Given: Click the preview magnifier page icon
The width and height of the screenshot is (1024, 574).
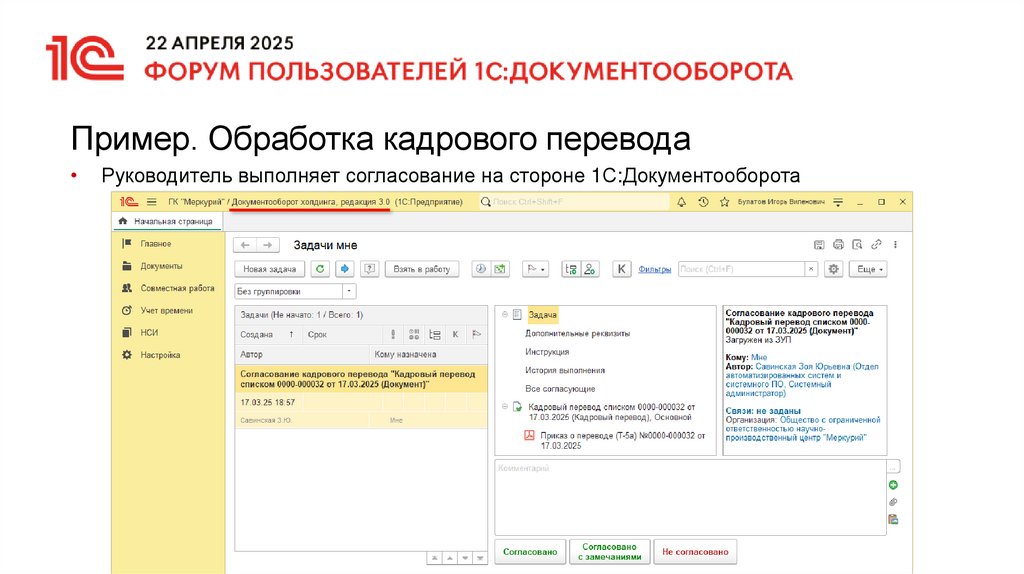Looking at the screenshot, I should pyautogui.click(x=857, y=245).
